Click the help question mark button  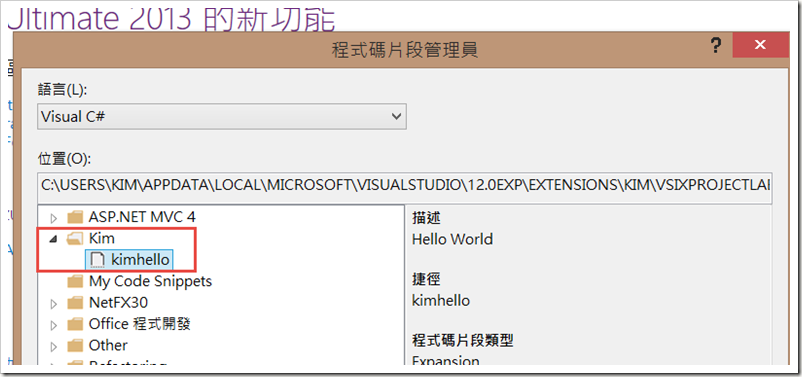point(716,46)
